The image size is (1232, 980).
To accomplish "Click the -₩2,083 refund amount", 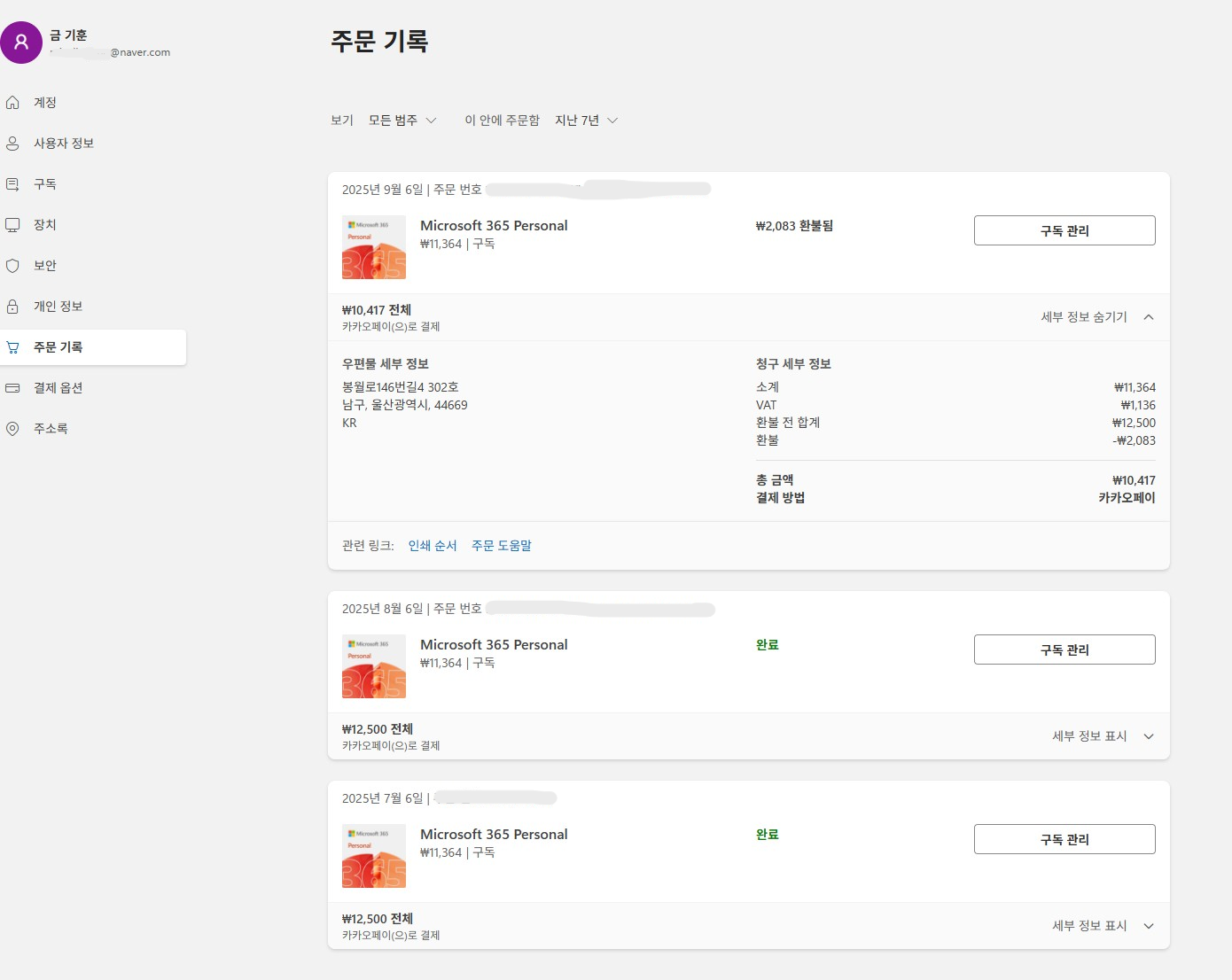I will pos(1134,440).
